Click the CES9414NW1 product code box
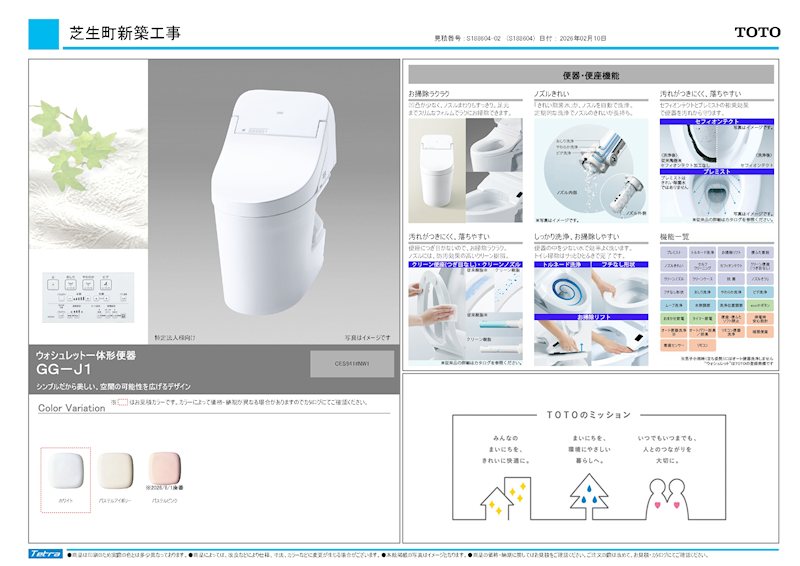800x566 pixels. click(346, 364)
